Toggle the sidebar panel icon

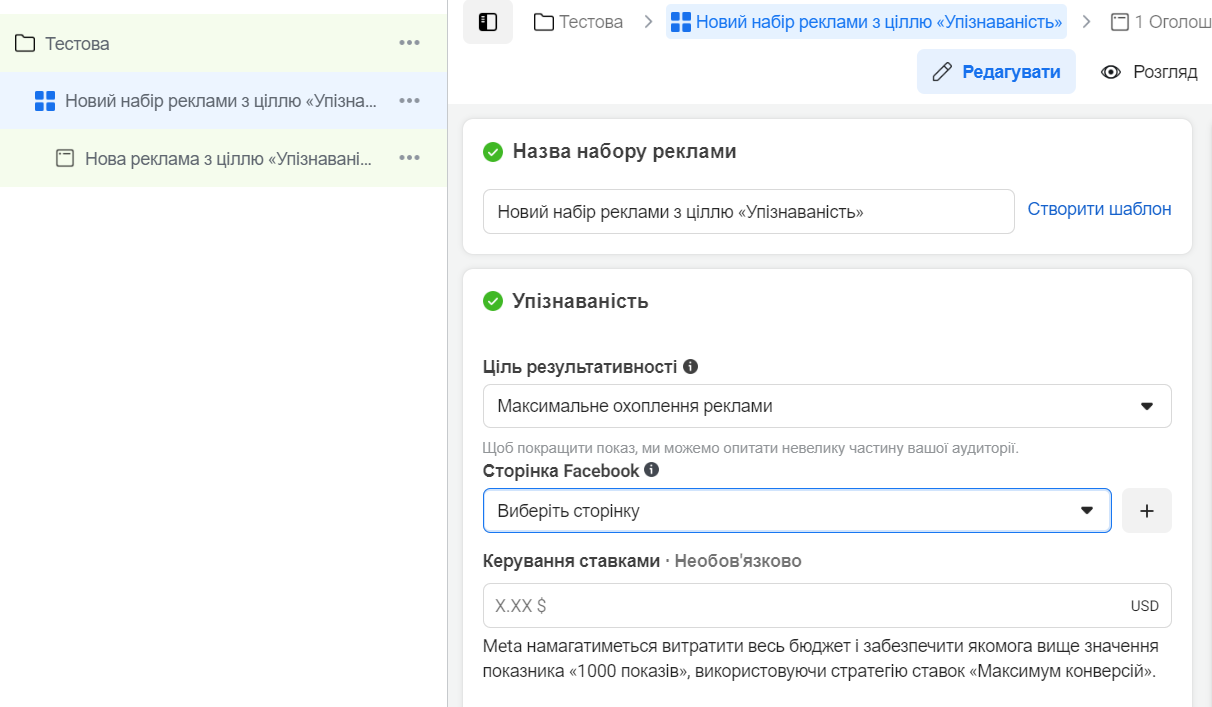[488, 22]
